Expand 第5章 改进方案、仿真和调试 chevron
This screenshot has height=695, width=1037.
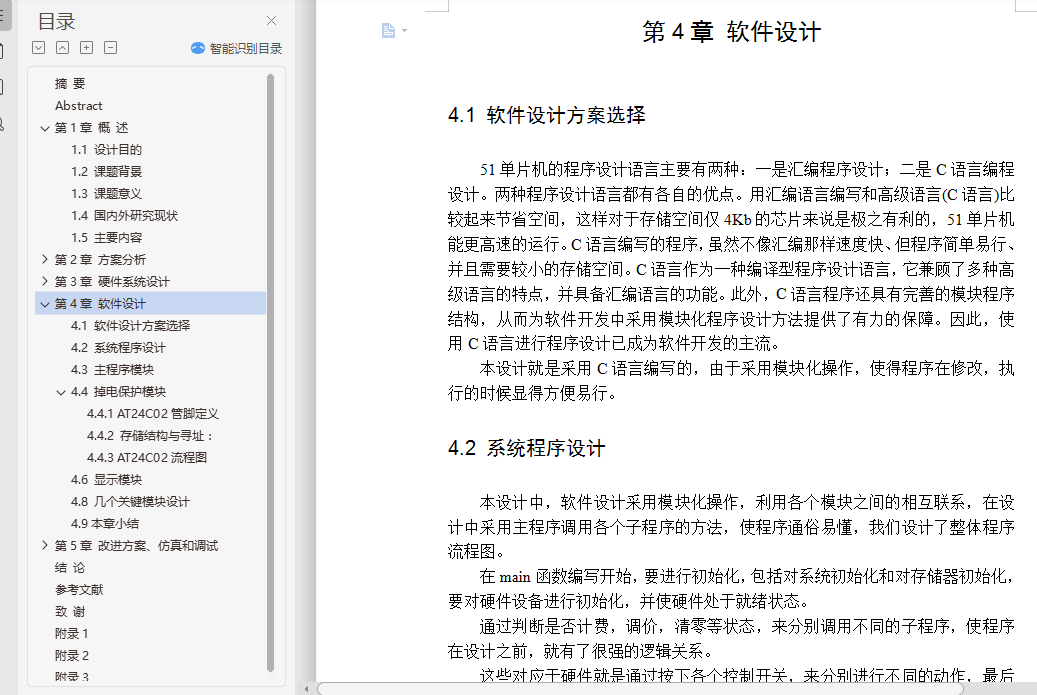(44, 545)
